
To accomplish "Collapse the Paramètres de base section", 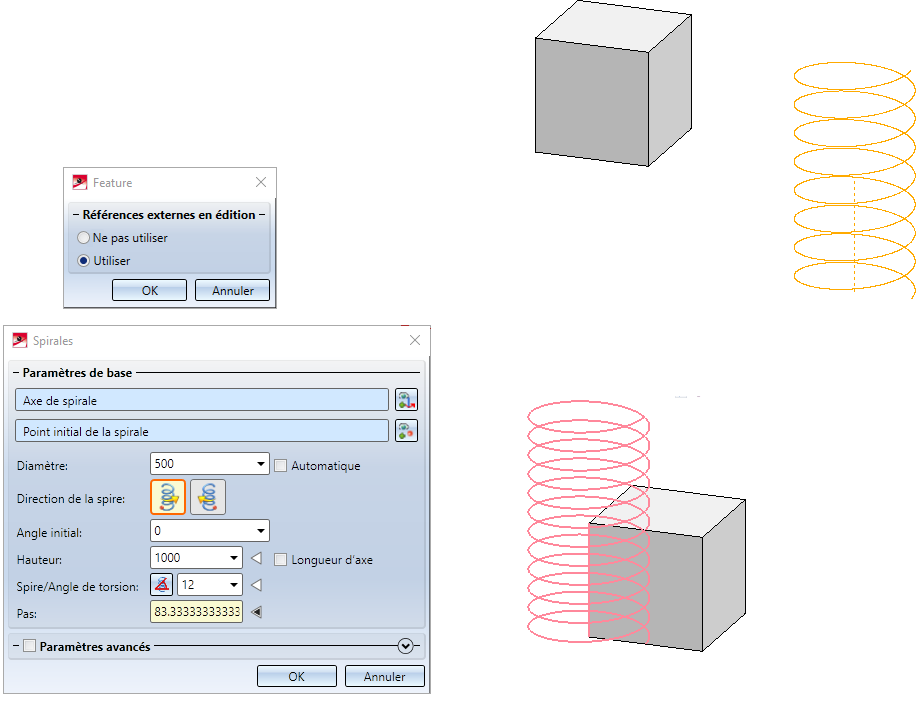I will [x=16, y=373].
